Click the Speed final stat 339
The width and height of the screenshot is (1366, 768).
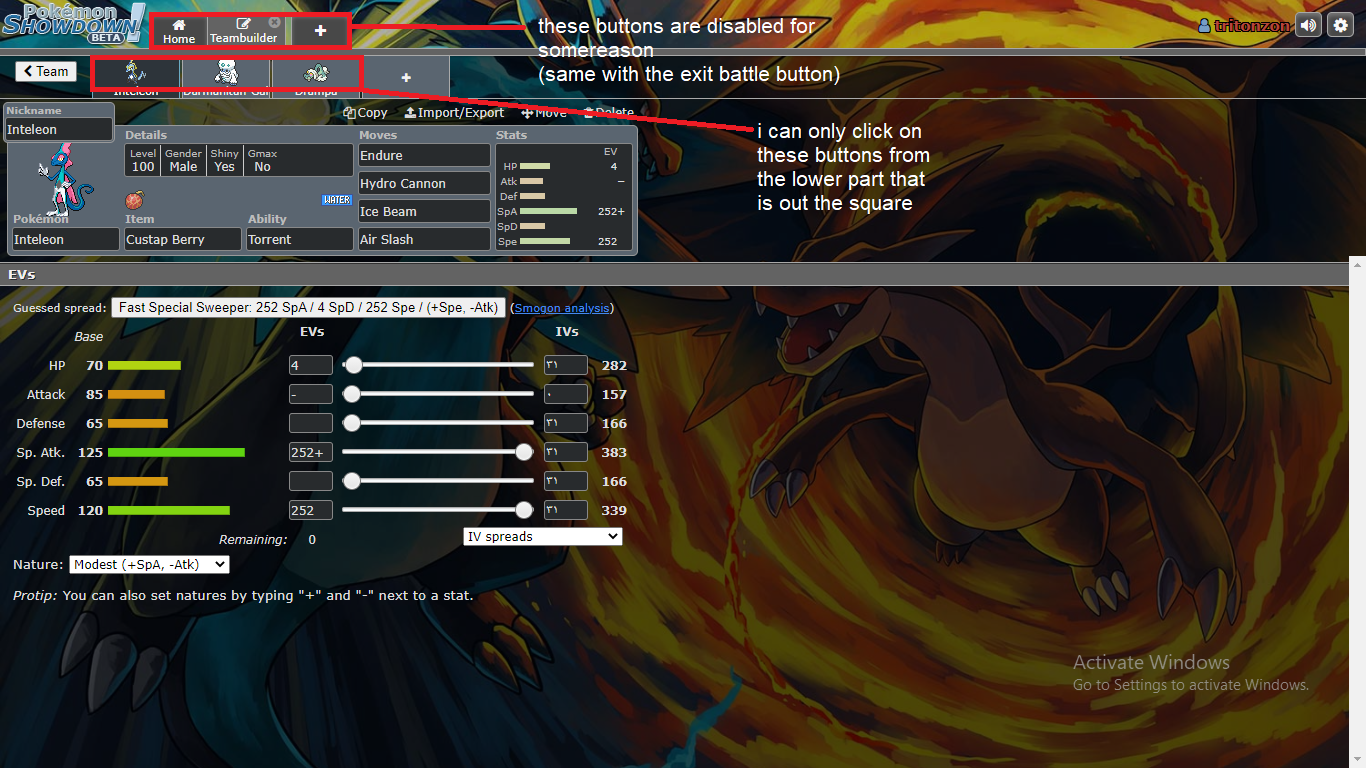coord(614,510)
